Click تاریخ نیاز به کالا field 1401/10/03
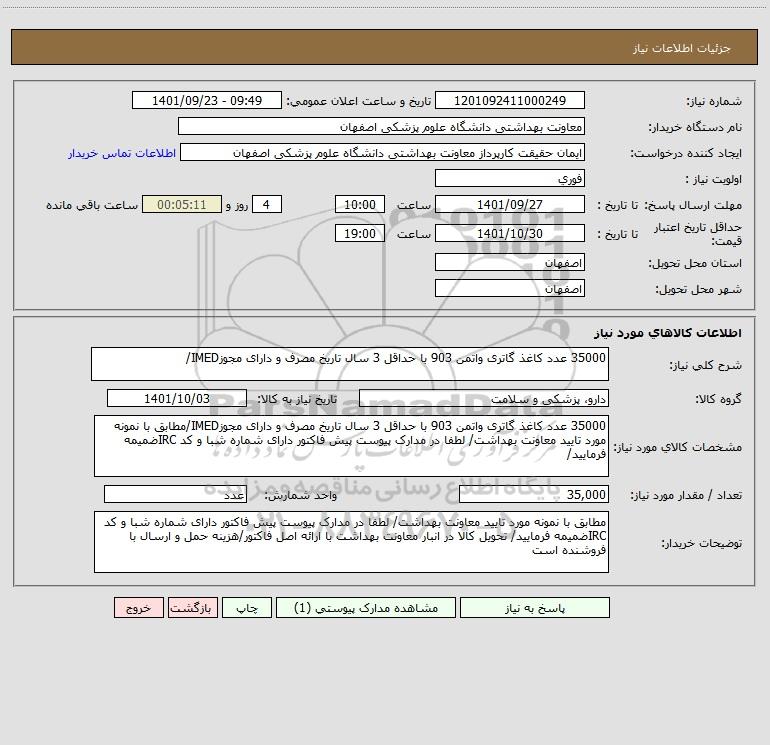The width and height of the screenshot is (770, 745). [x=177, y=398]
